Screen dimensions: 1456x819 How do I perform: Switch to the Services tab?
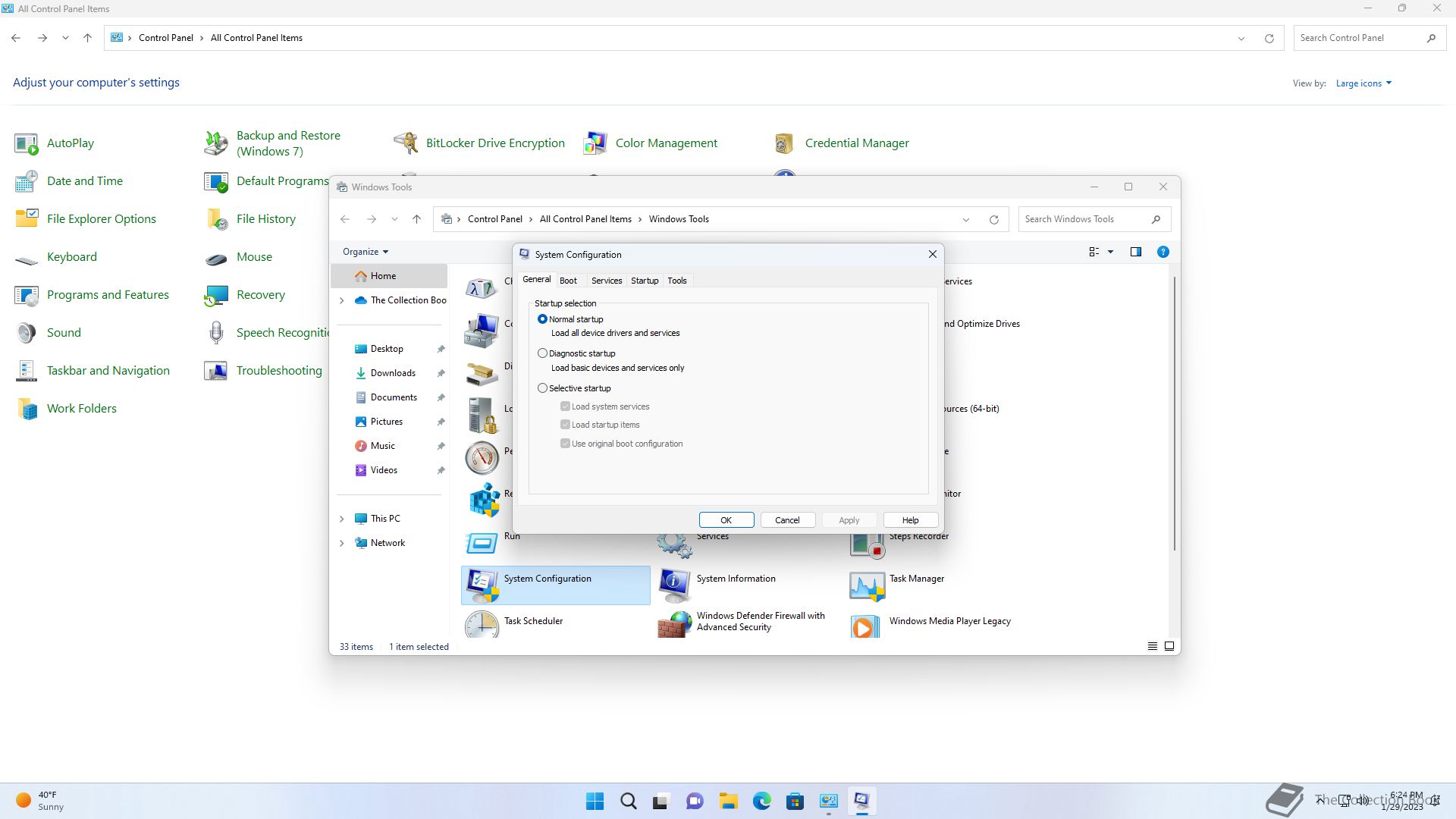click(x=607, y=281)
